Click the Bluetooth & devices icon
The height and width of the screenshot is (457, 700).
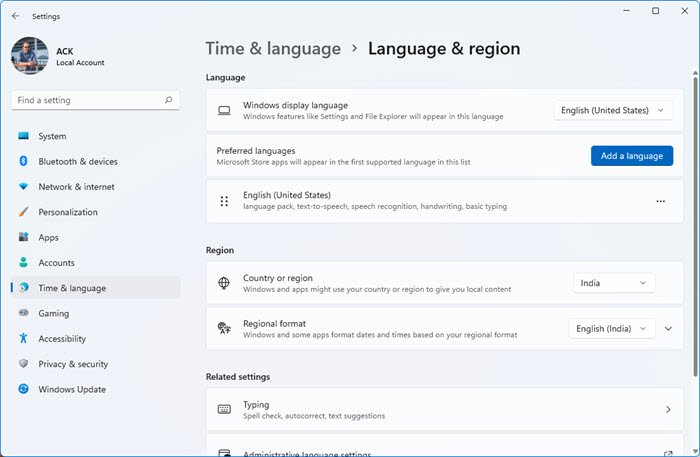tap(23, 161)
